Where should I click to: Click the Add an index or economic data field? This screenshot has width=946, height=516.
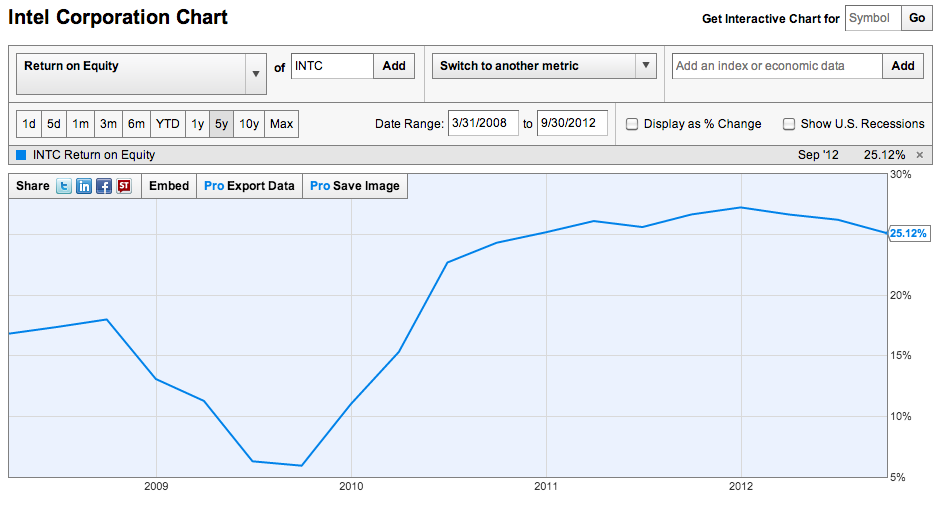click(x=778, y=66)
